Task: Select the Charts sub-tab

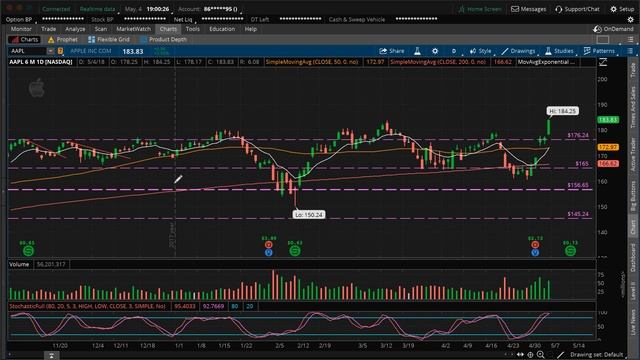Action: [x=24, y=40]
